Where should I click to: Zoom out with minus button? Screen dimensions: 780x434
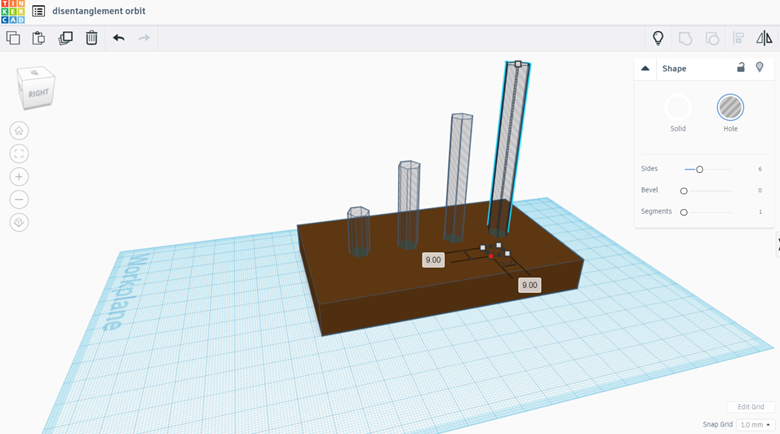tap(19, 200)
